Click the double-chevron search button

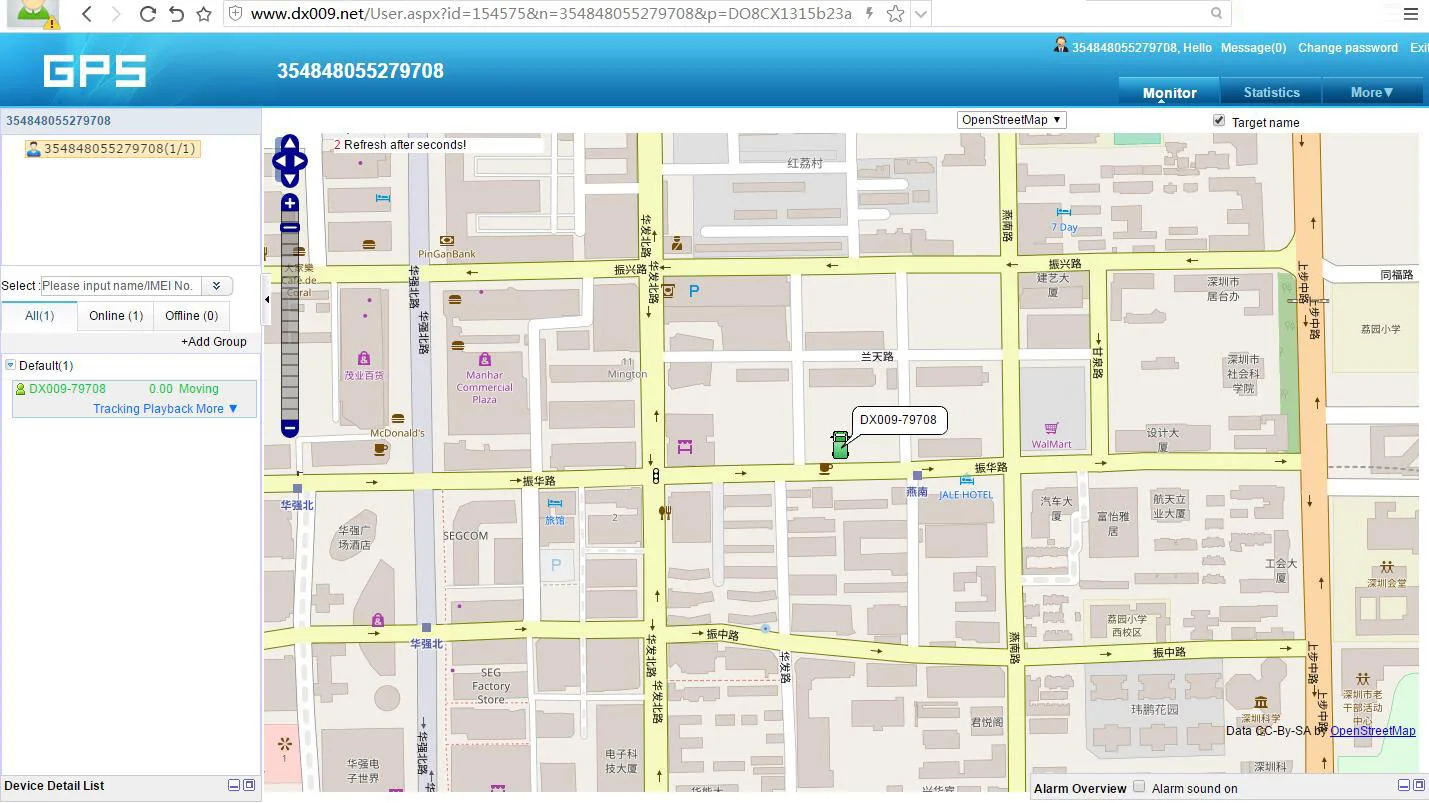(217, 286)
